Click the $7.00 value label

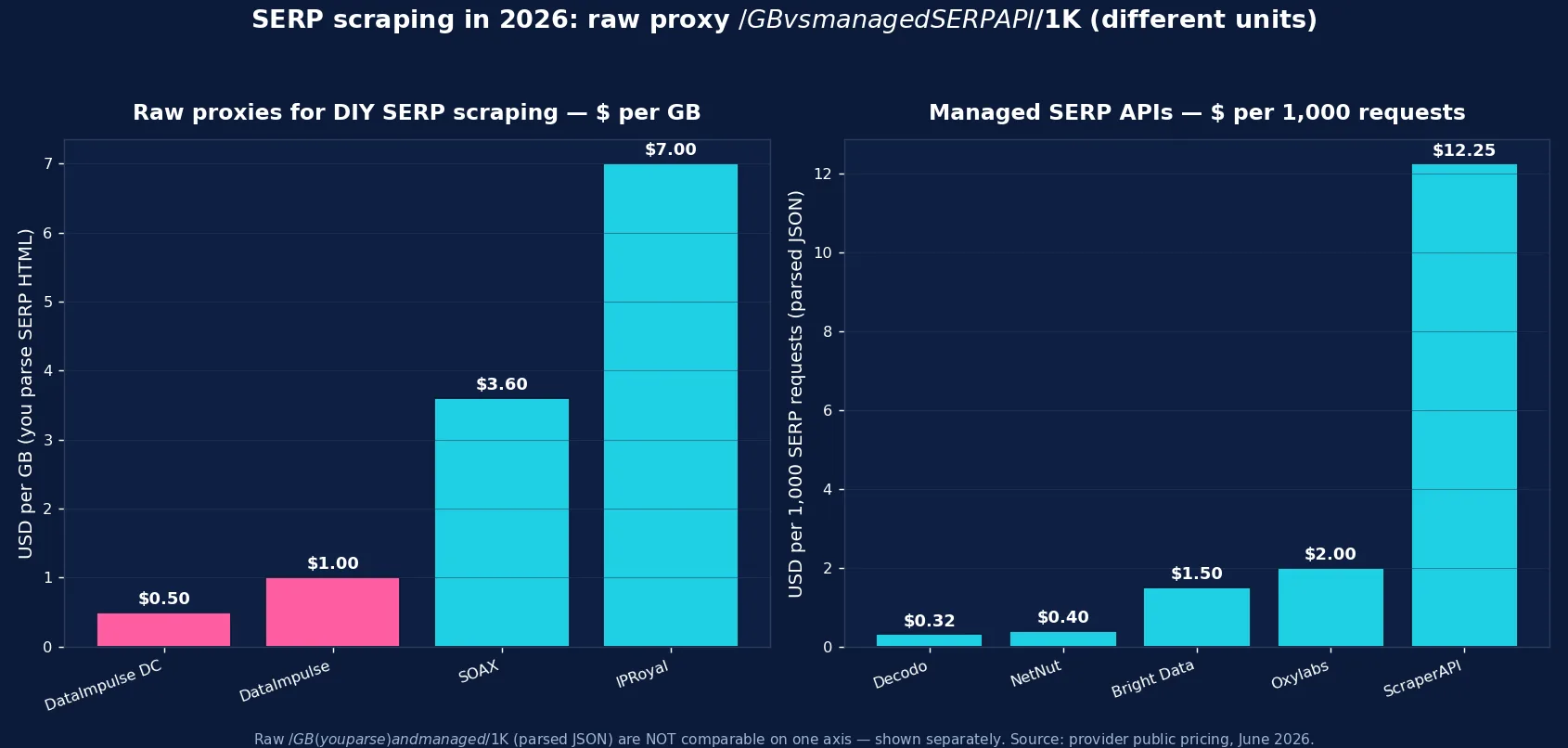[671, 149]
